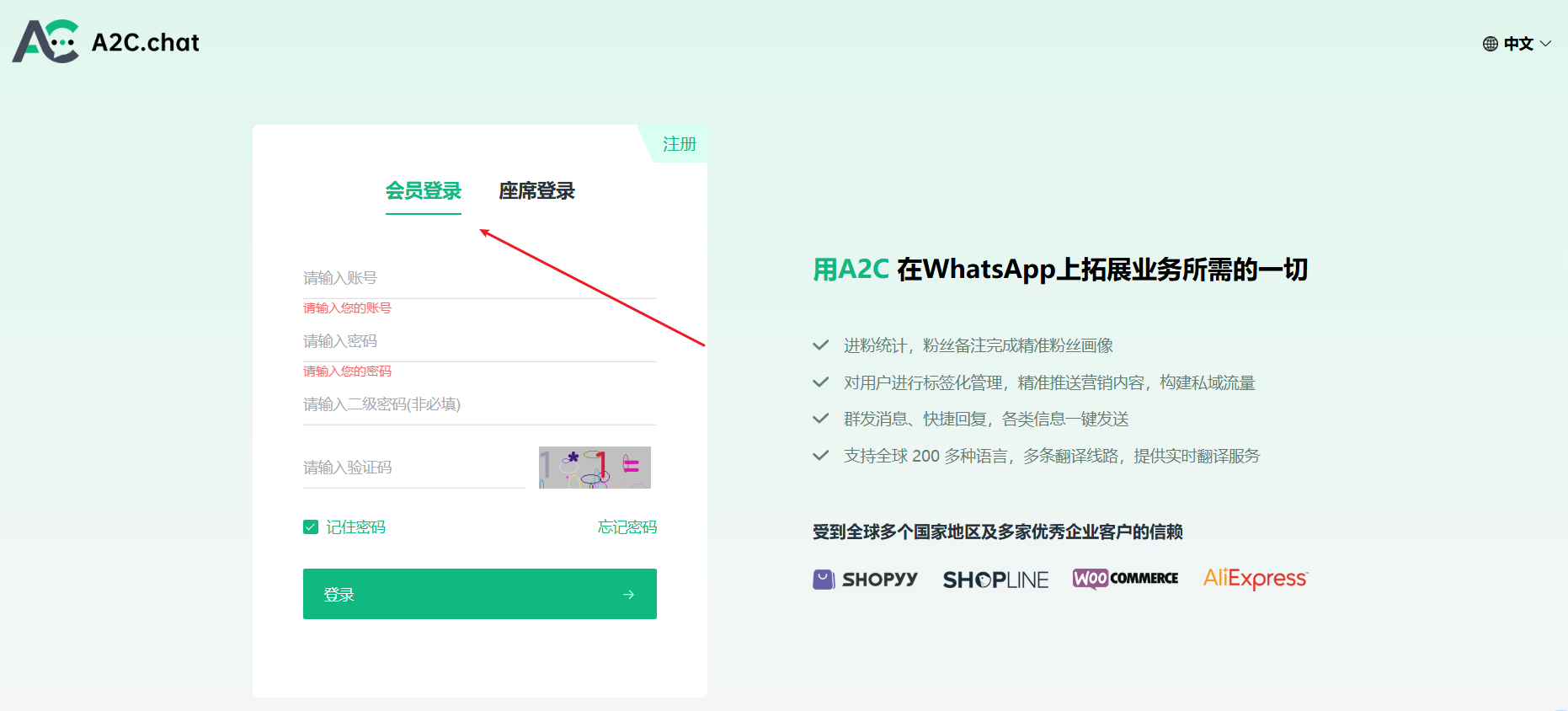Click the WooCommerce logo

coord(1125,579)
